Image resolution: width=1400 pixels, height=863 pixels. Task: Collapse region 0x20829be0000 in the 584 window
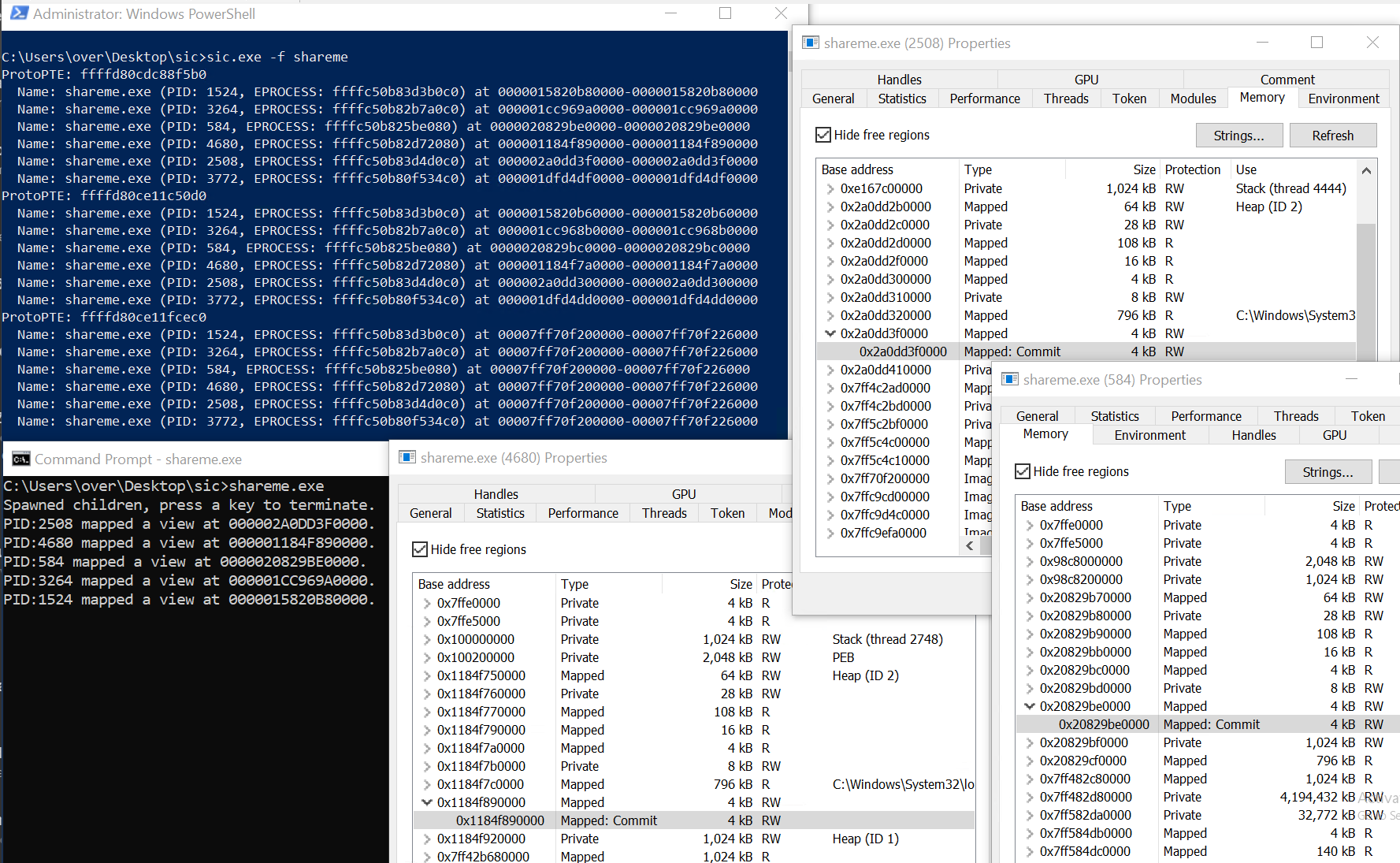[1029, 706]
